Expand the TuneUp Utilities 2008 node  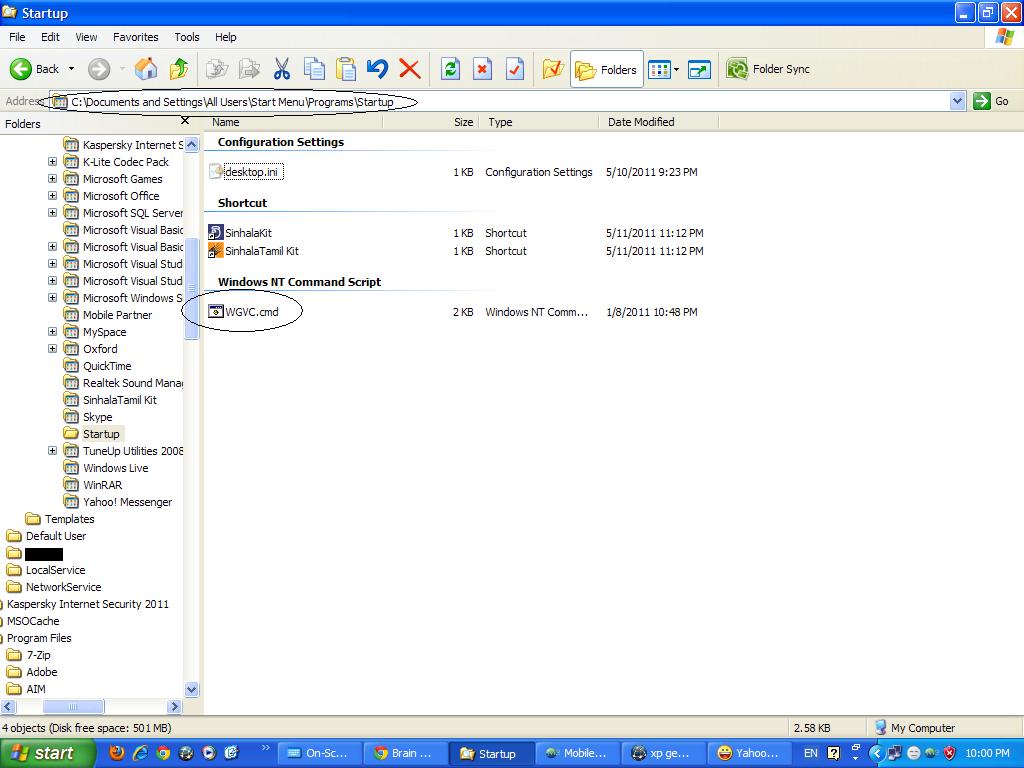52,451
